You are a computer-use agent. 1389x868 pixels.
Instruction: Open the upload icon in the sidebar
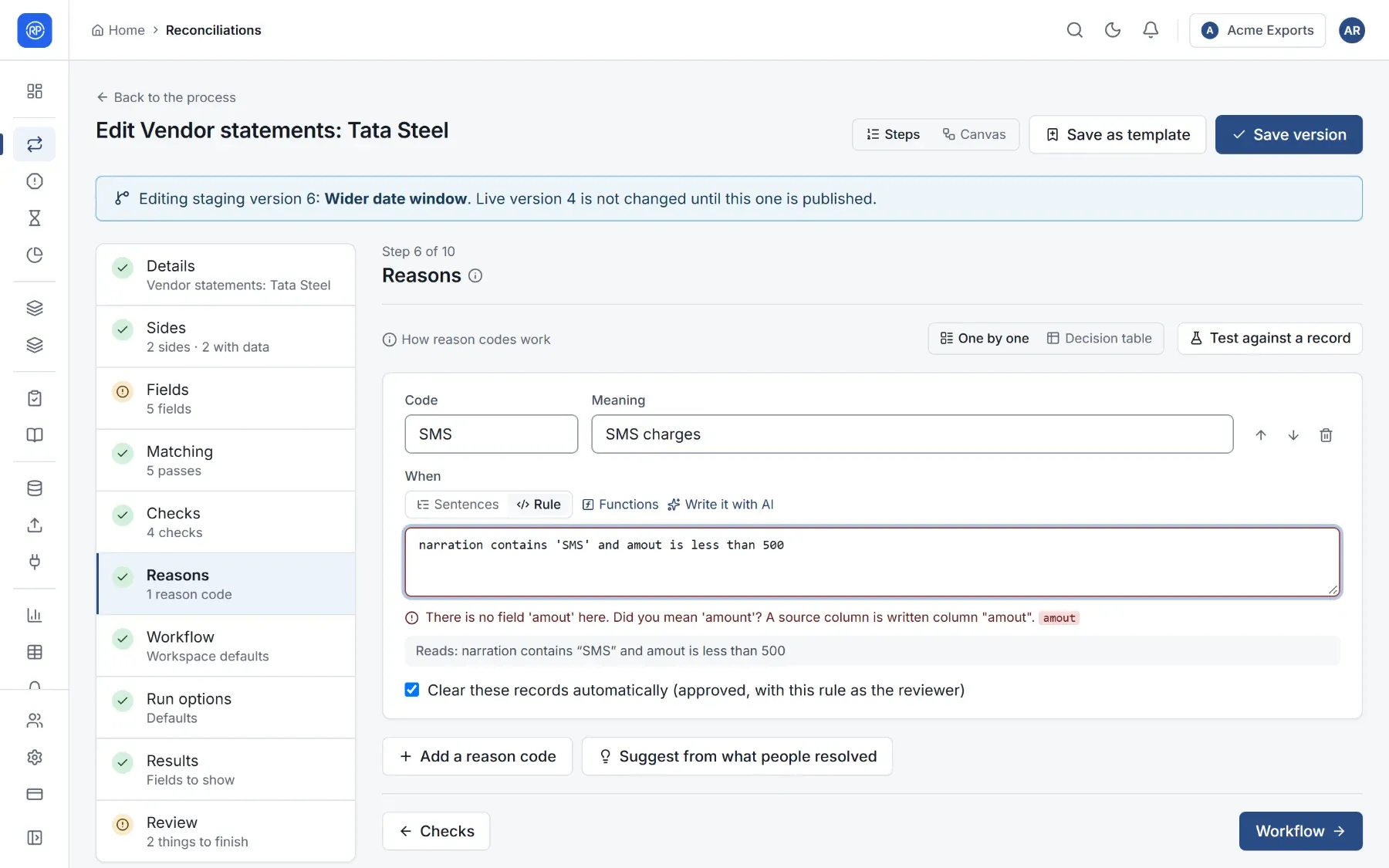point(35,525)
